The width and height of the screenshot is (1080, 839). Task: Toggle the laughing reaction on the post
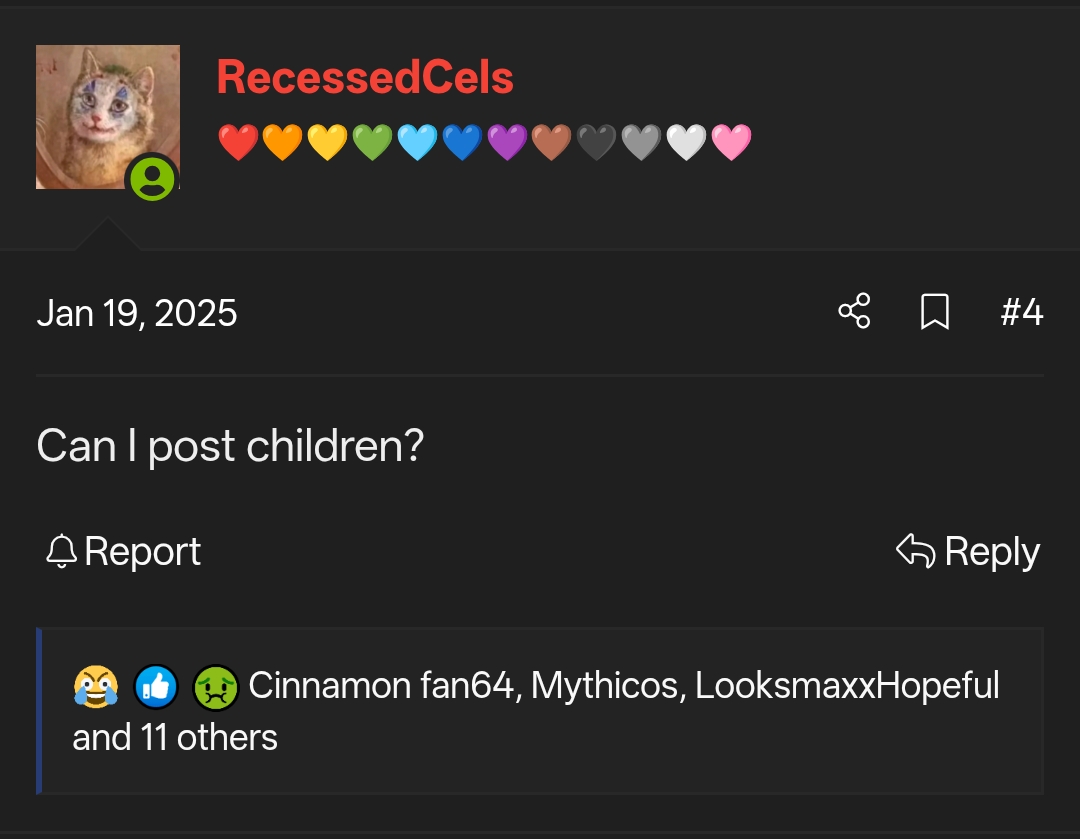[95, 687]
